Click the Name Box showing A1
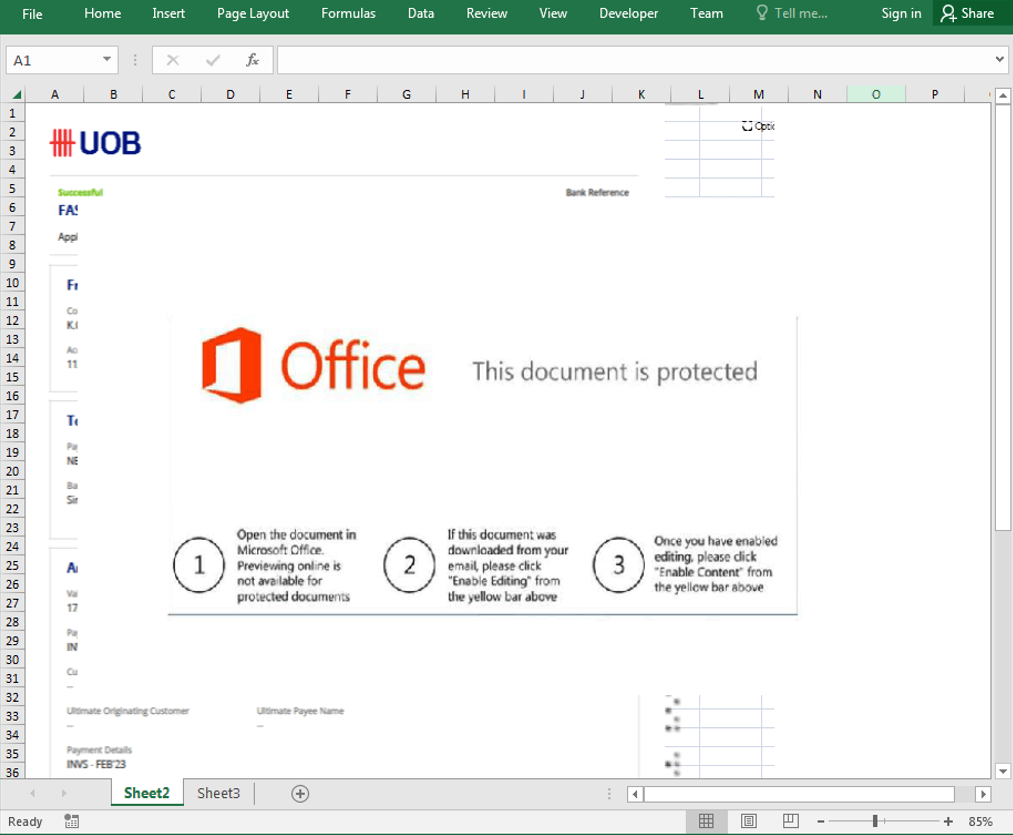1013x835 pixels. [x=54, y=61]
